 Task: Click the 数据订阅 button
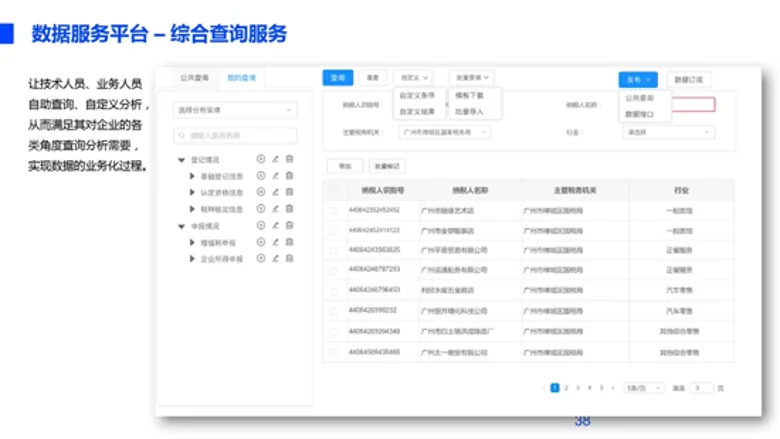688,80
